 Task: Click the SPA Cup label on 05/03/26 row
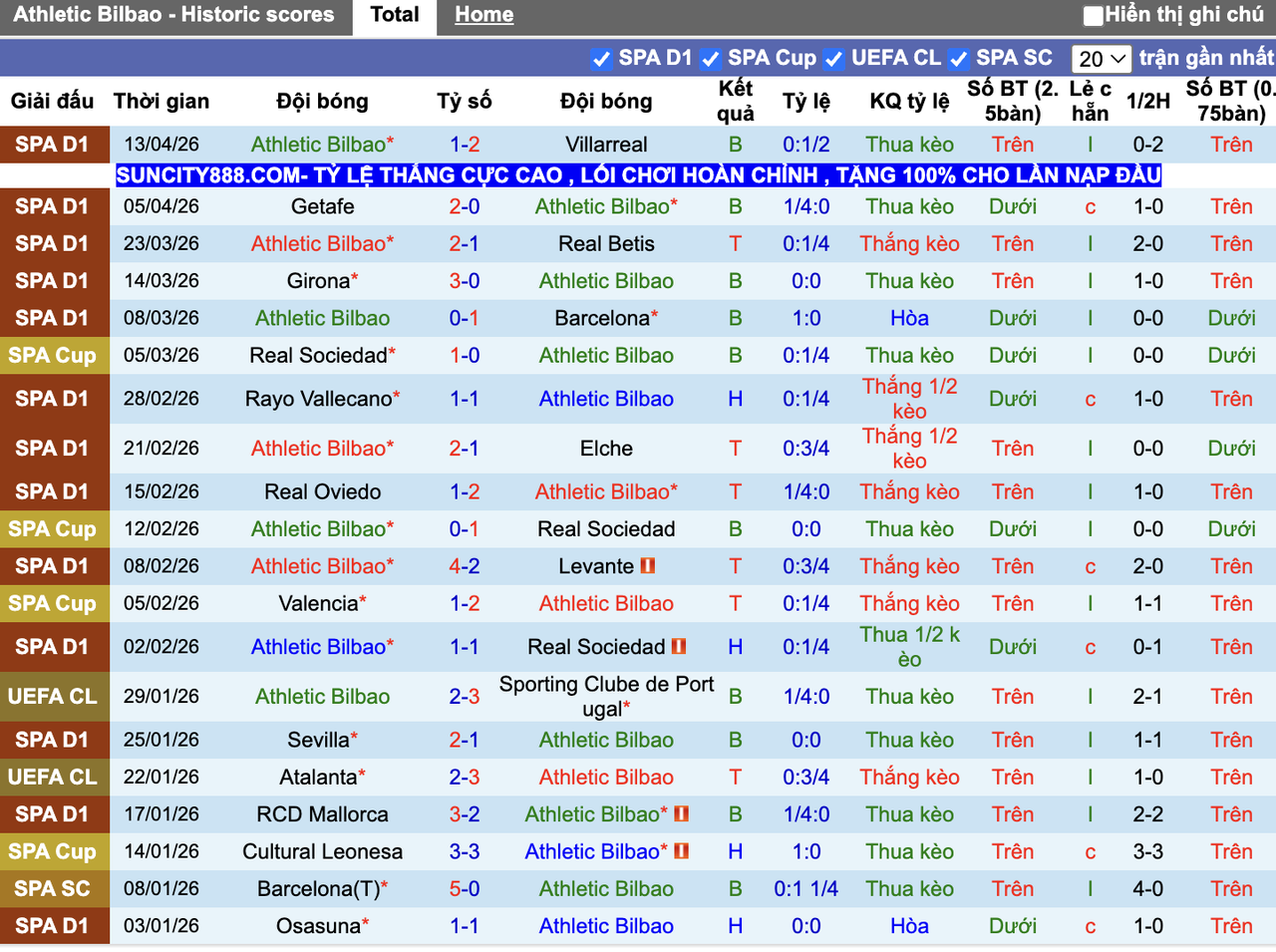pos(52,355)
